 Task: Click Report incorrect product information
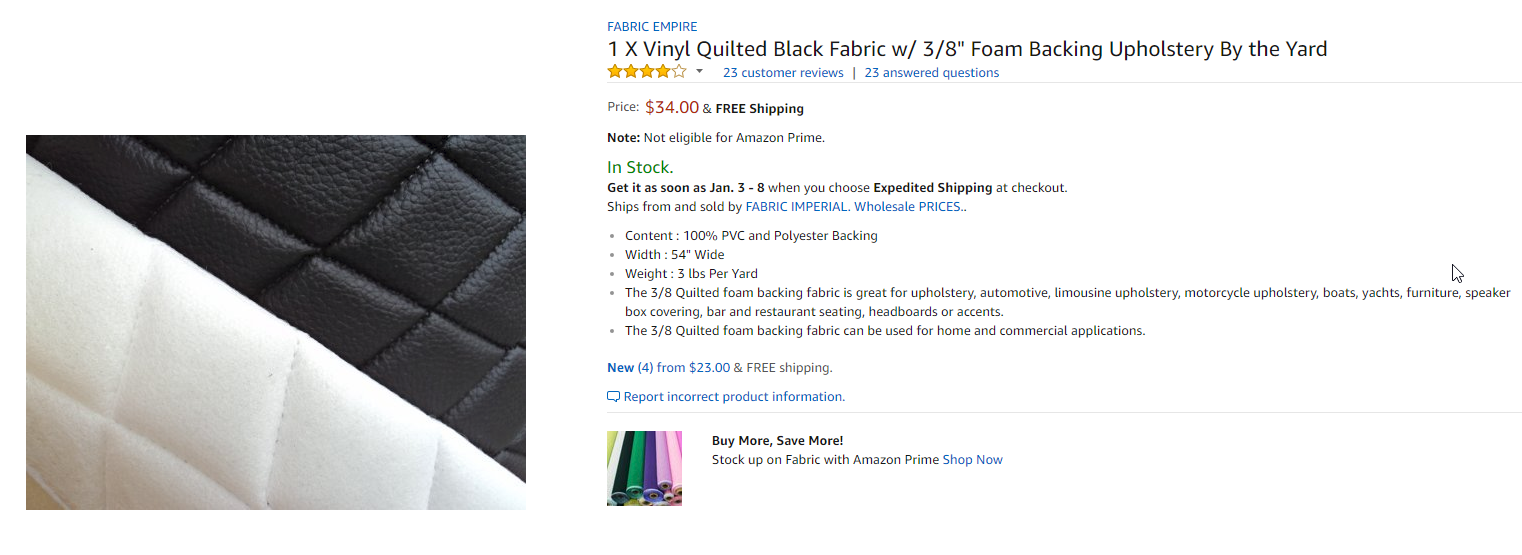pyautogui.click(x=734, y=397)
